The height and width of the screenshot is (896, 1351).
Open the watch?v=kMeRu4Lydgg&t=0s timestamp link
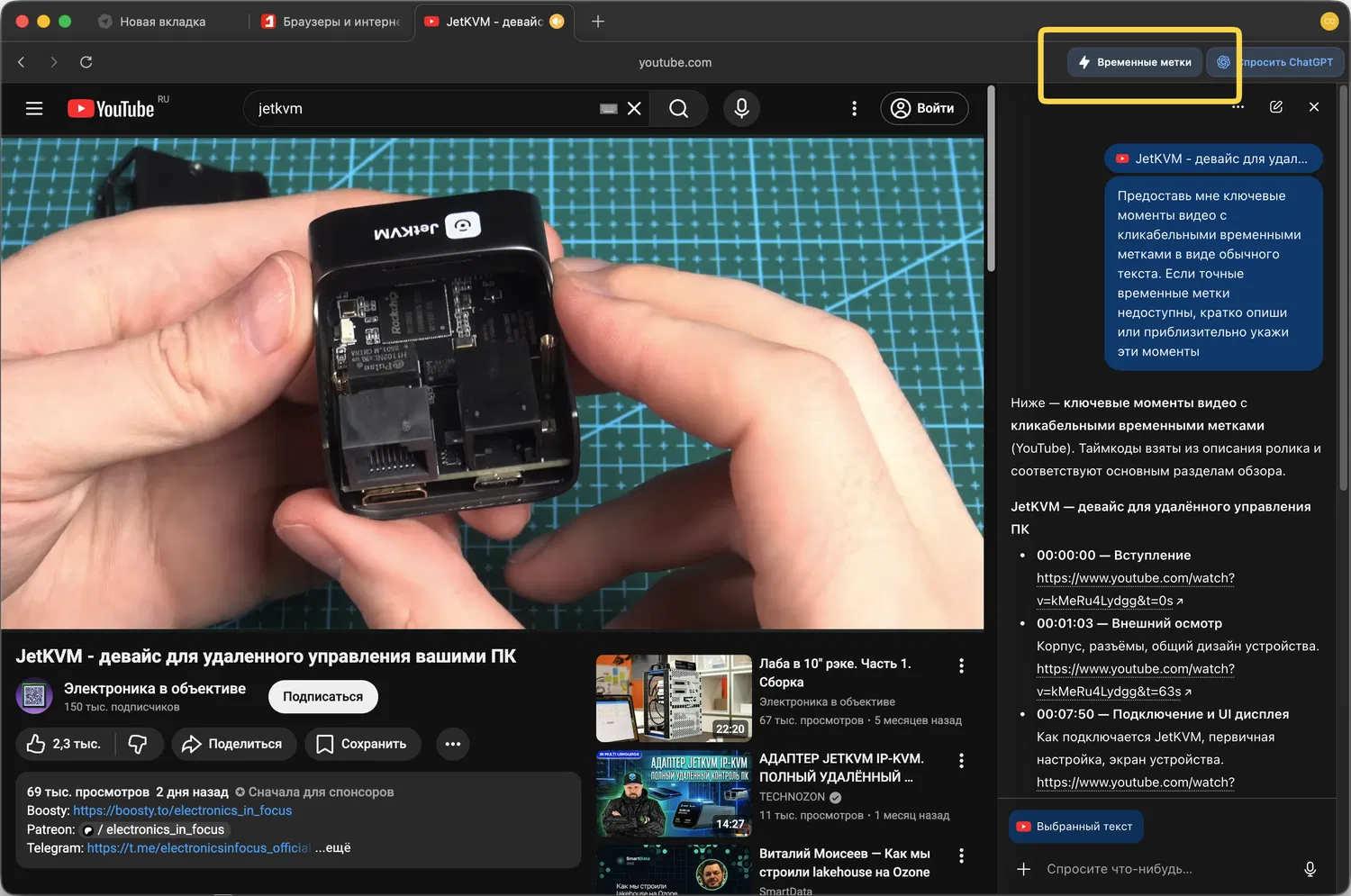click(1136, 589)
